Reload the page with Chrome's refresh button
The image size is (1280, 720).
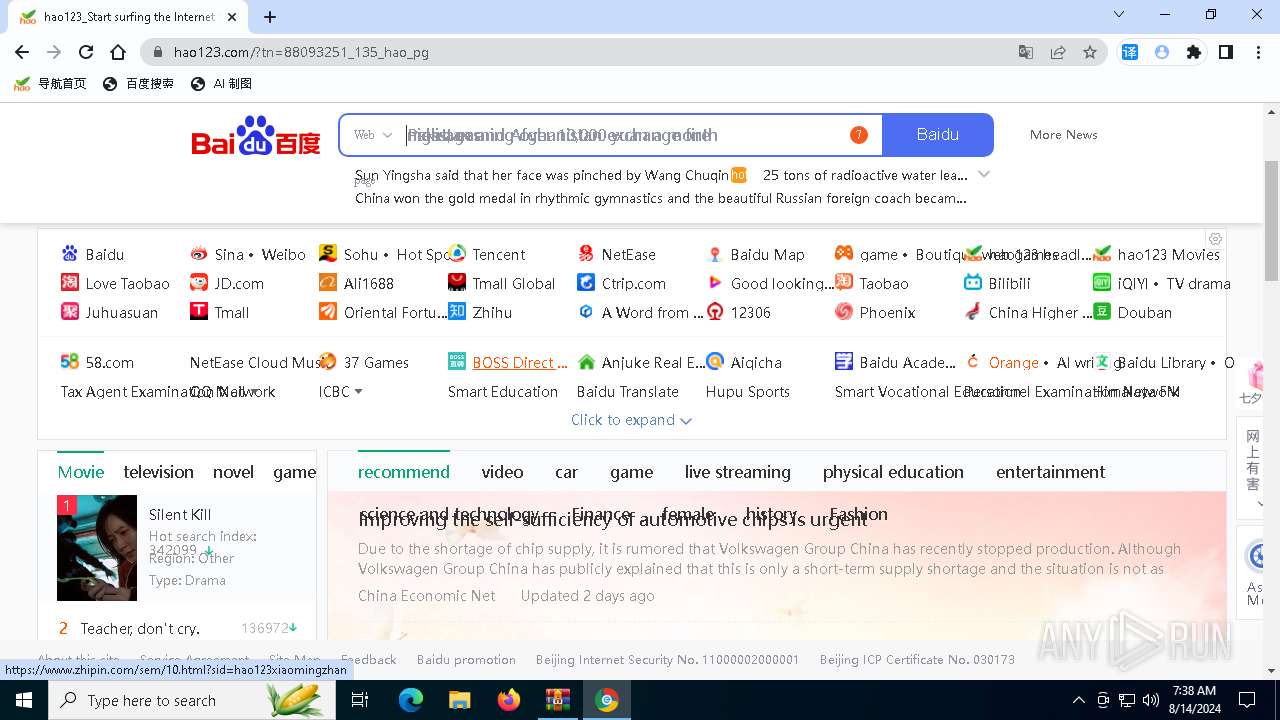[86, 52]
